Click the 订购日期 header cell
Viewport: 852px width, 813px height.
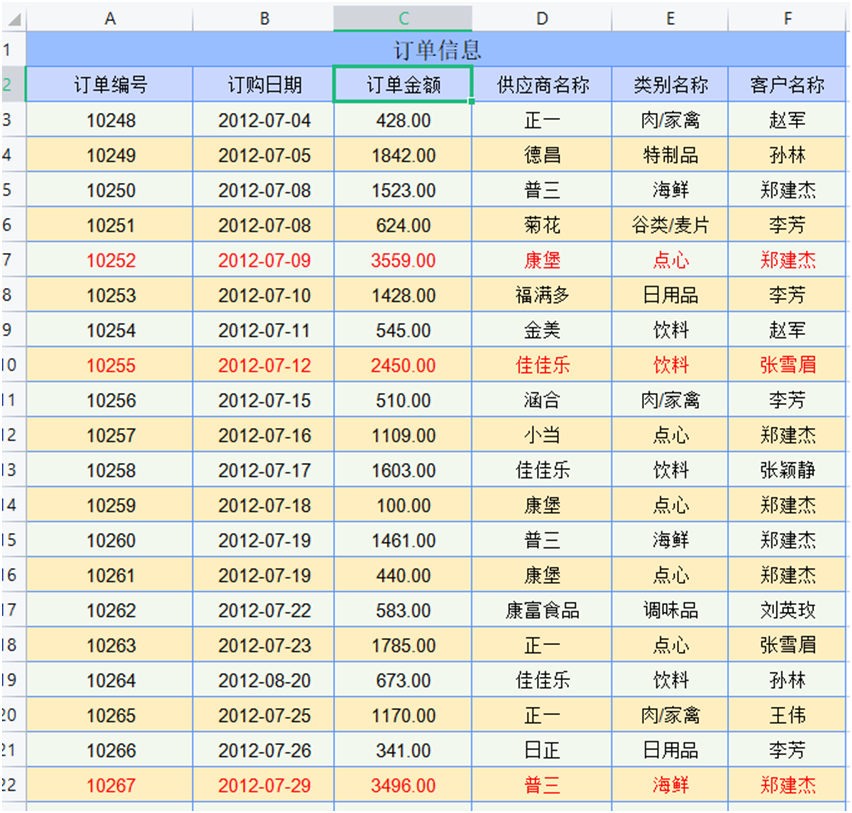(x=264, y=85)
